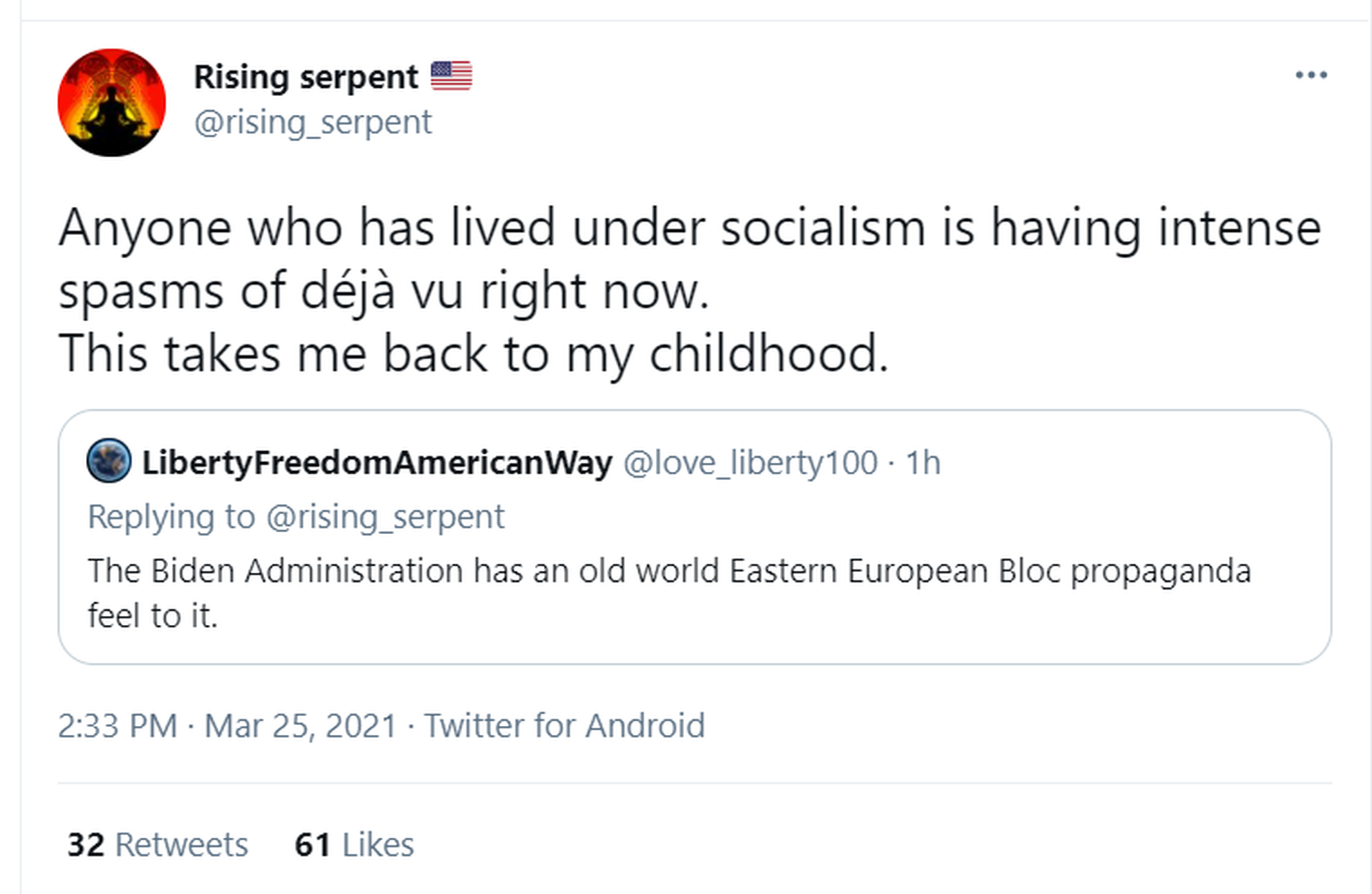The image size is (1372, 894).
Task: Visit the @rising_serpent handle under the name
Action: tap(312, 123)
